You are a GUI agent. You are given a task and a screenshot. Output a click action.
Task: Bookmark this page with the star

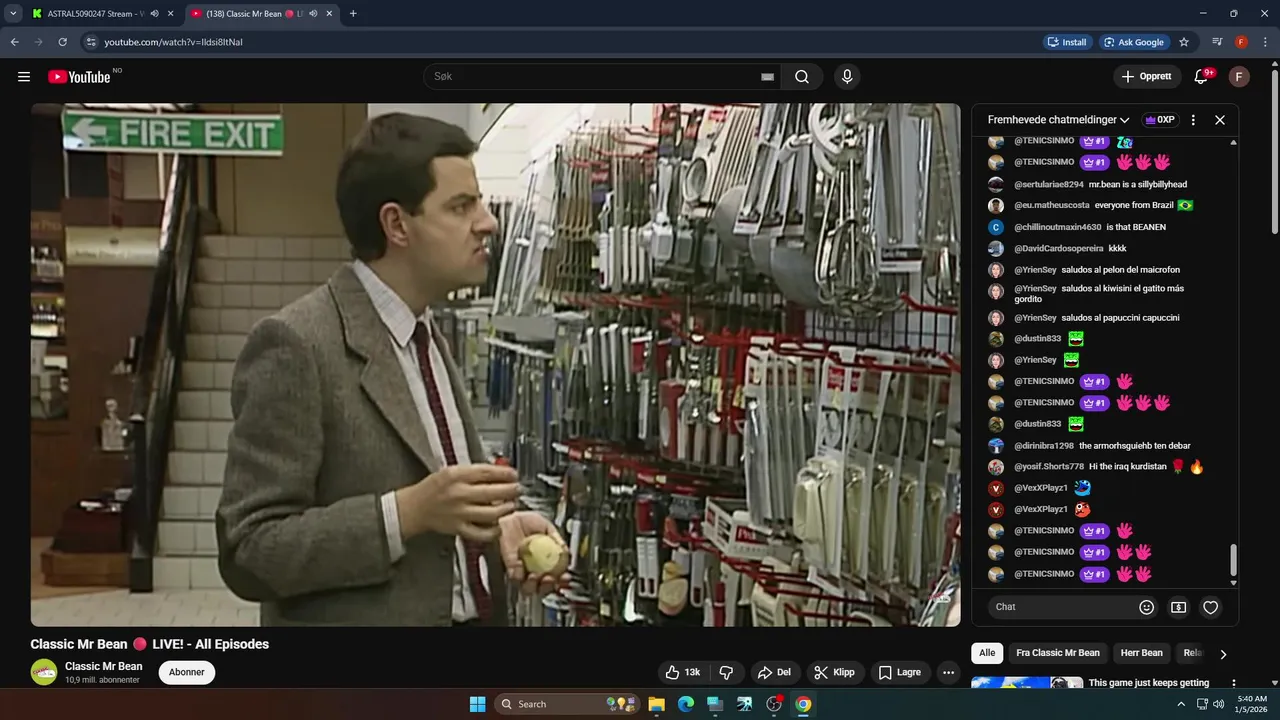pos(1184,42)
